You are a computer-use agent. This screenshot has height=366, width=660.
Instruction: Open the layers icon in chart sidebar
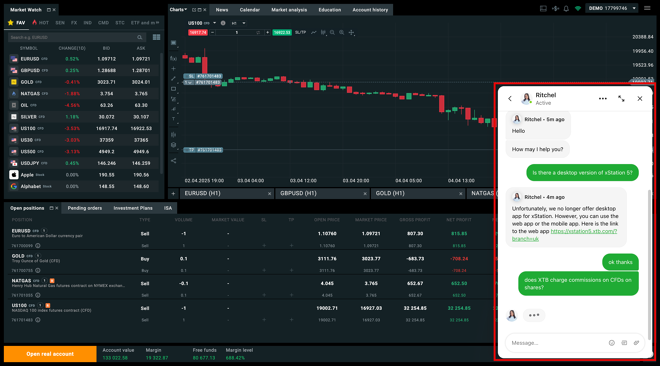[173, 145]
